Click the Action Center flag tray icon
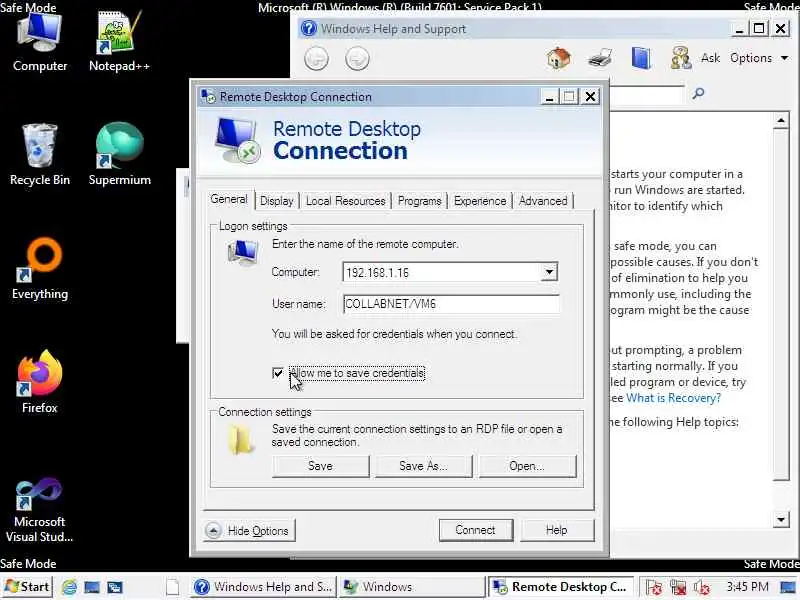800x600 pixels. click(654, 587)
